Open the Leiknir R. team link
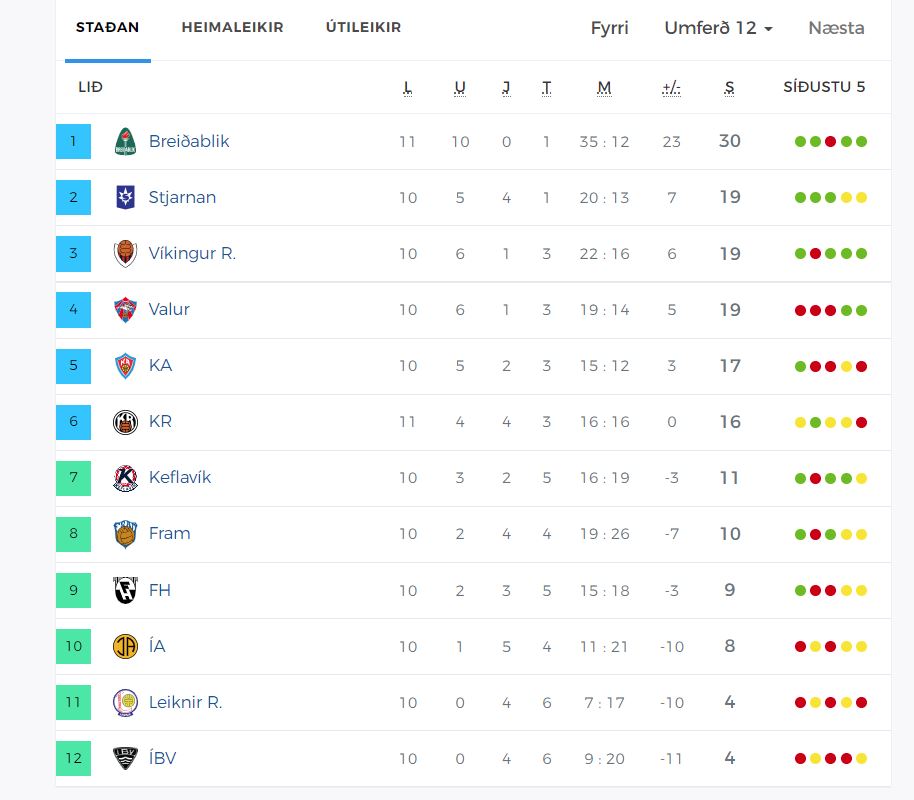The width and height of the screenshot is (914, 800). [185, 702]
